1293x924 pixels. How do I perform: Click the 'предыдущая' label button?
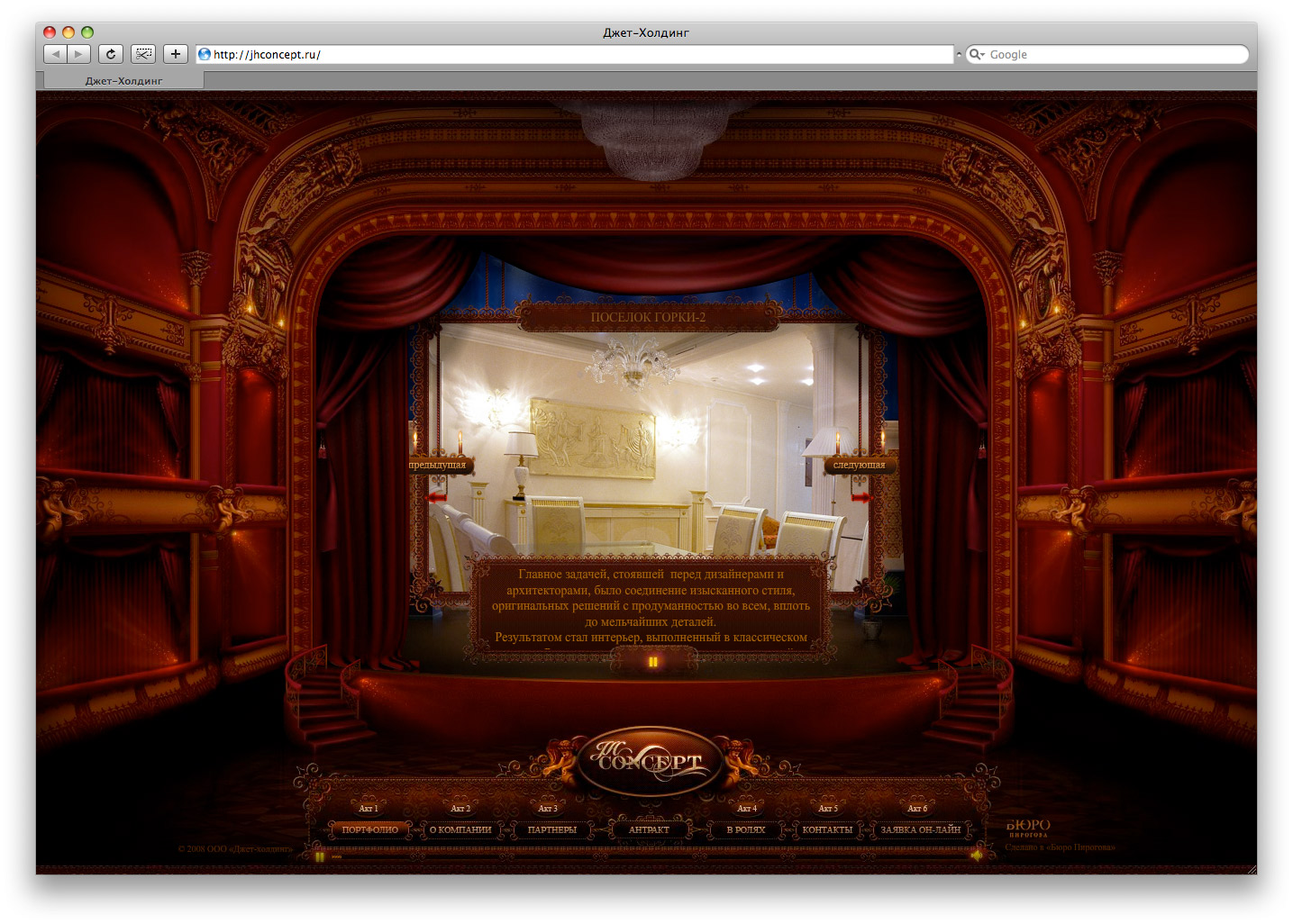pyautogui.click(x=439, y=466)
